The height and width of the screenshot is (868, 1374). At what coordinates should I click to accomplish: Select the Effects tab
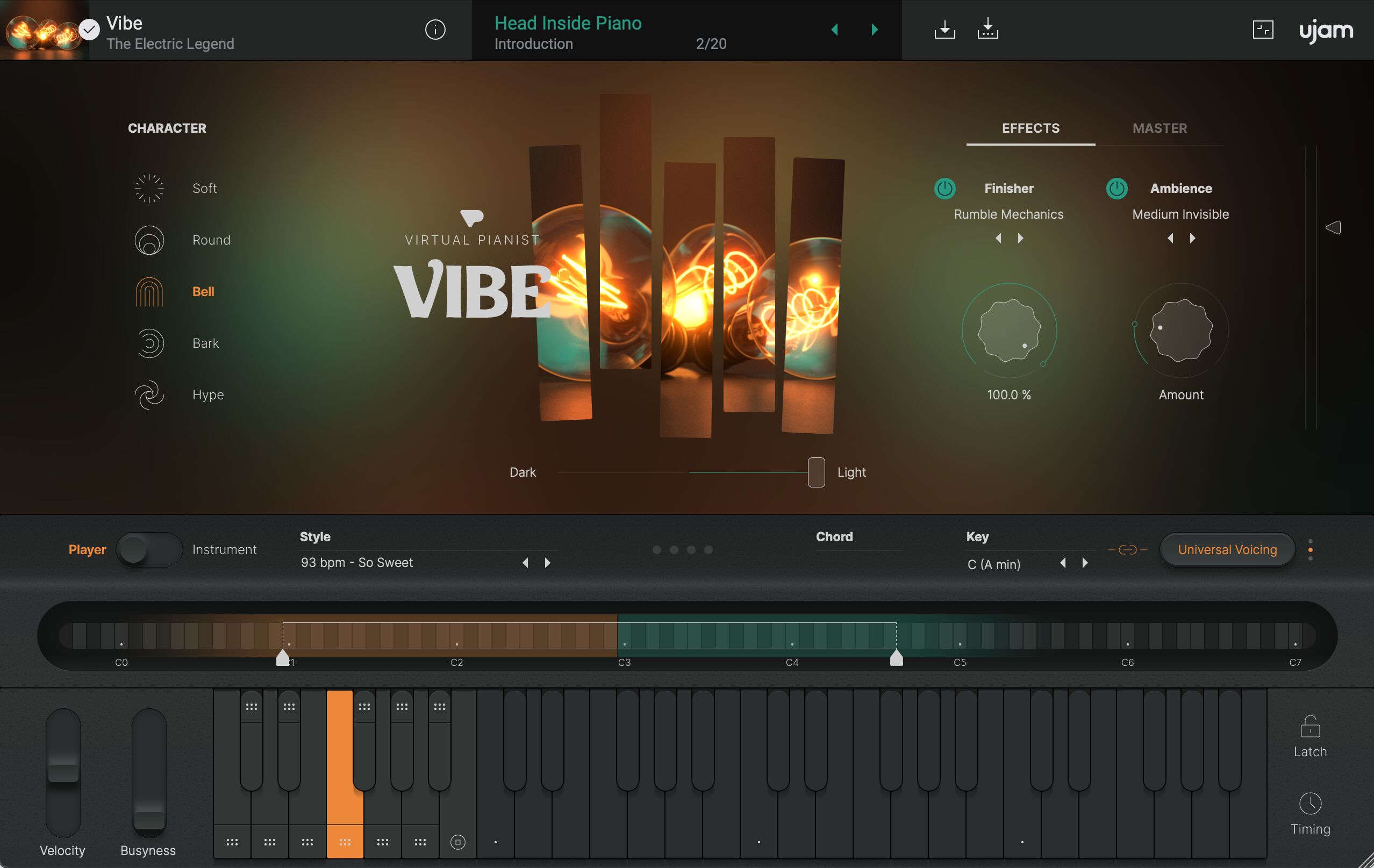1029,128
